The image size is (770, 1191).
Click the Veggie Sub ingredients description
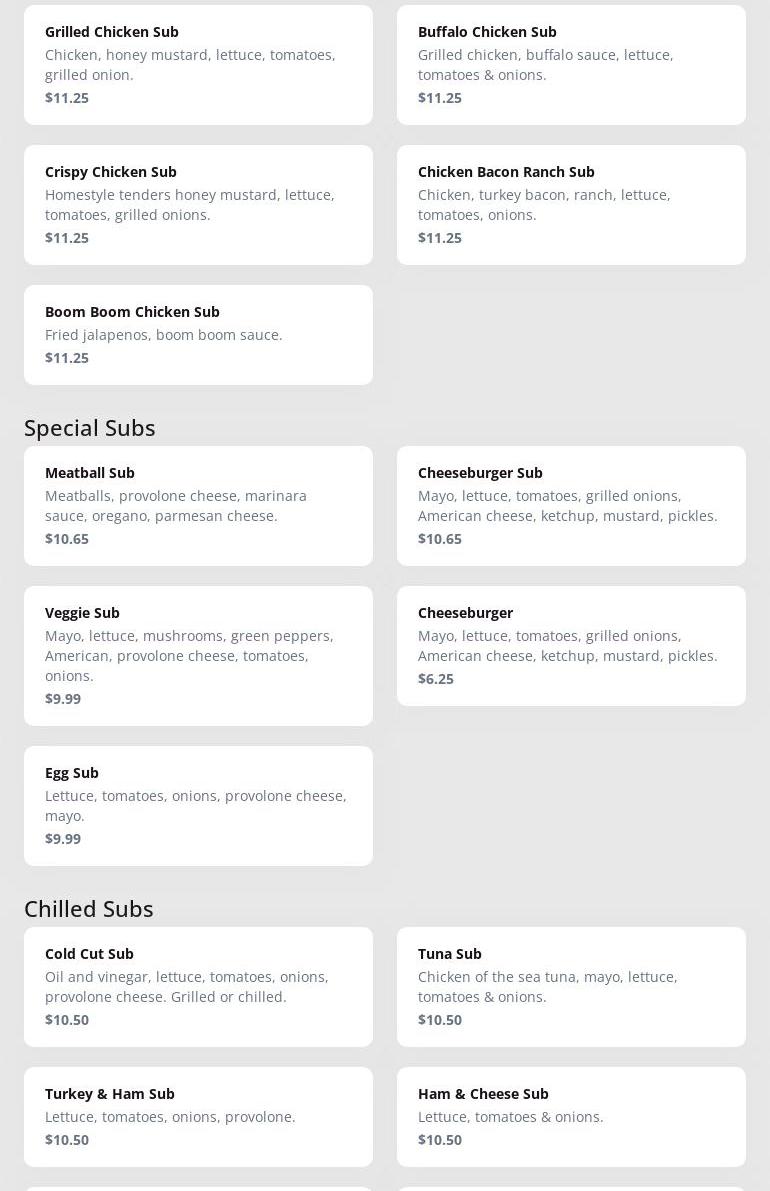pyautogui.click(x=189, y=656)
